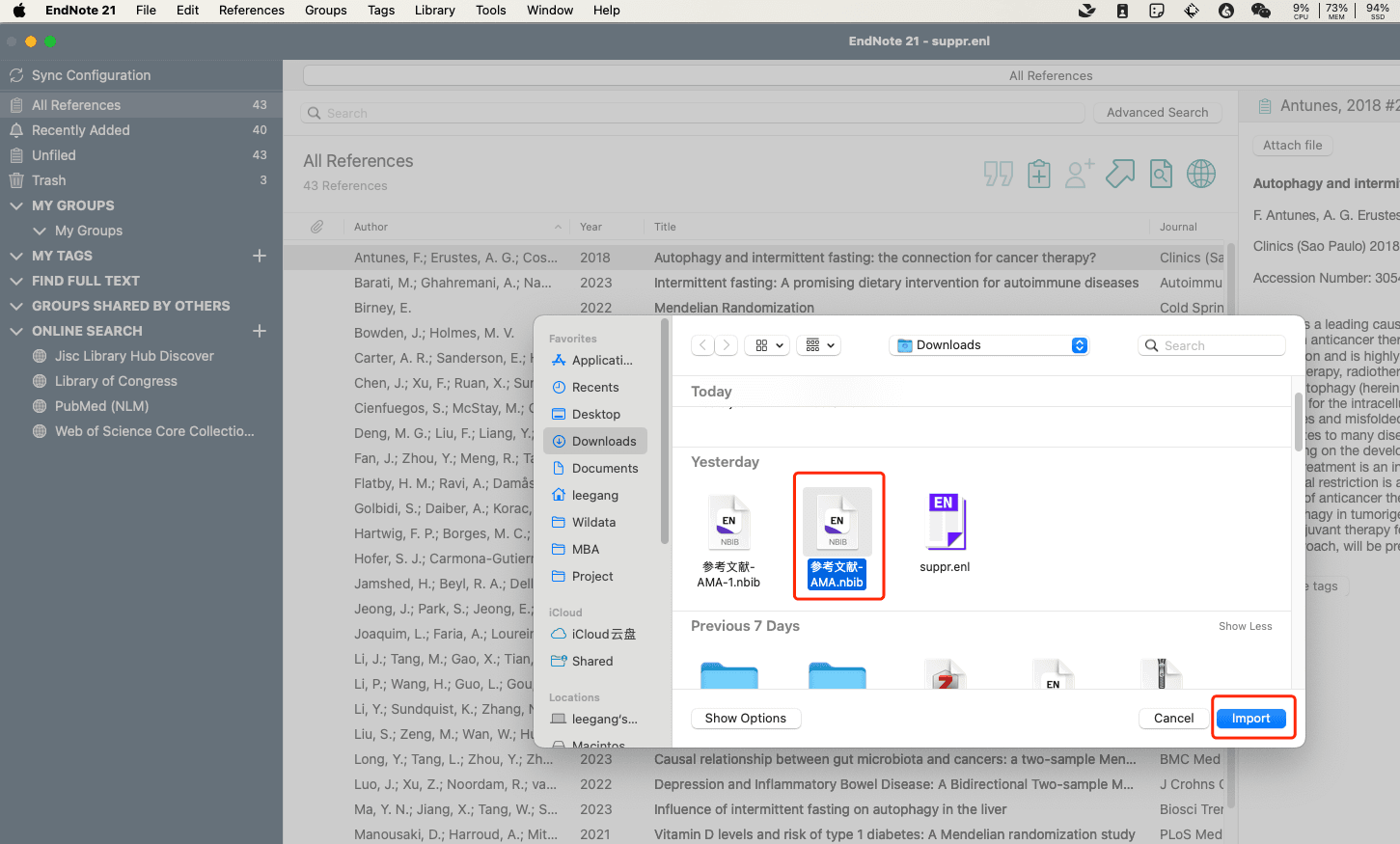The image size is (1400, 844).
Task: Open the References menu
Action: pyautogui.click(x=251, y=11)
